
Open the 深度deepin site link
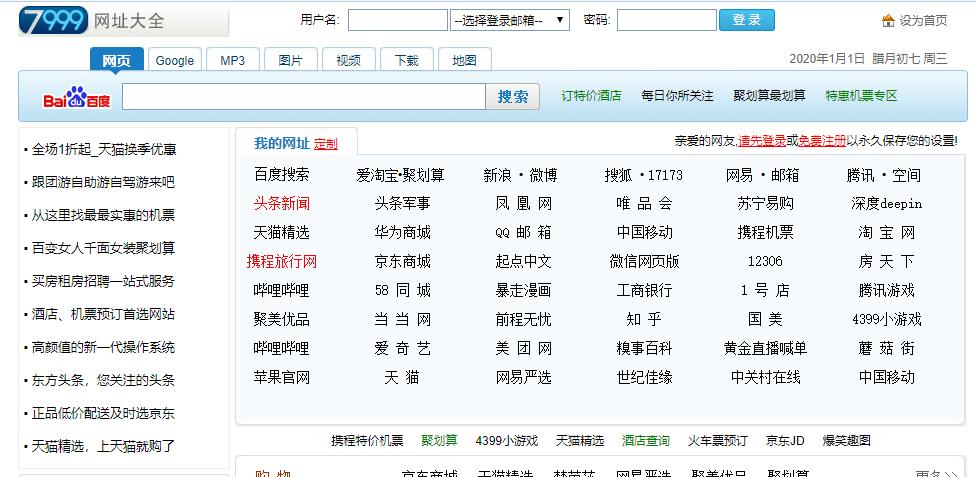pyautogui.click(x=886, y=204)
